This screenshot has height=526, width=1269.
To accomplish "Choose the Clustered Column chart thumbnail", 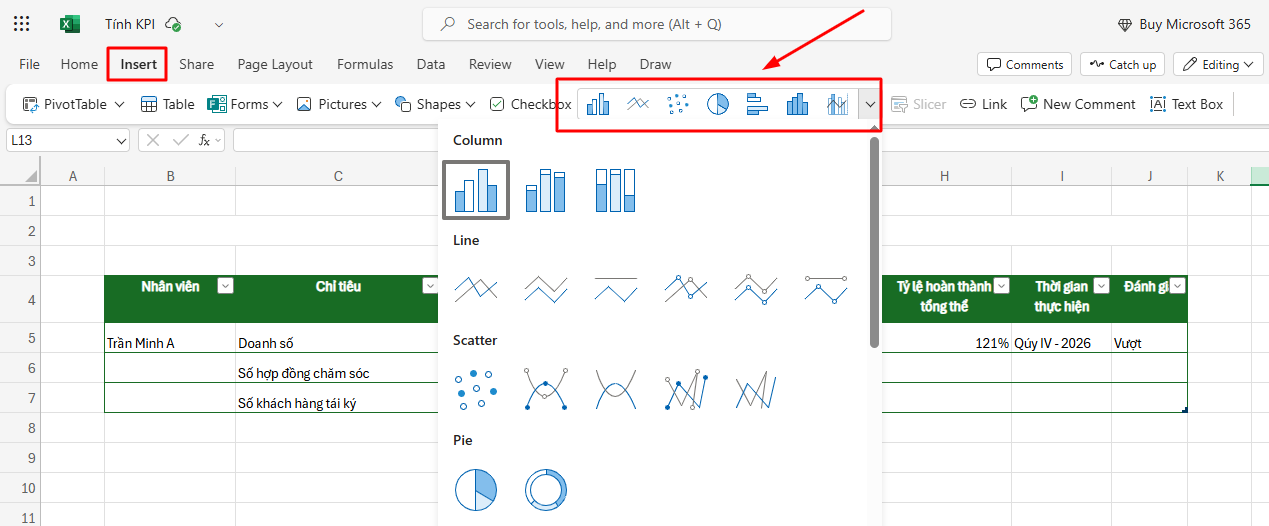I will point(476,190).
